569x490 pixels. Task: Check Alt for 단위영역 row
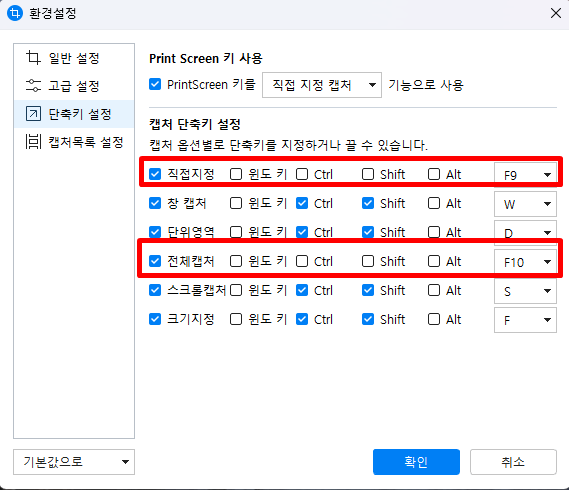pyautogui.click(x=434, y=232)
